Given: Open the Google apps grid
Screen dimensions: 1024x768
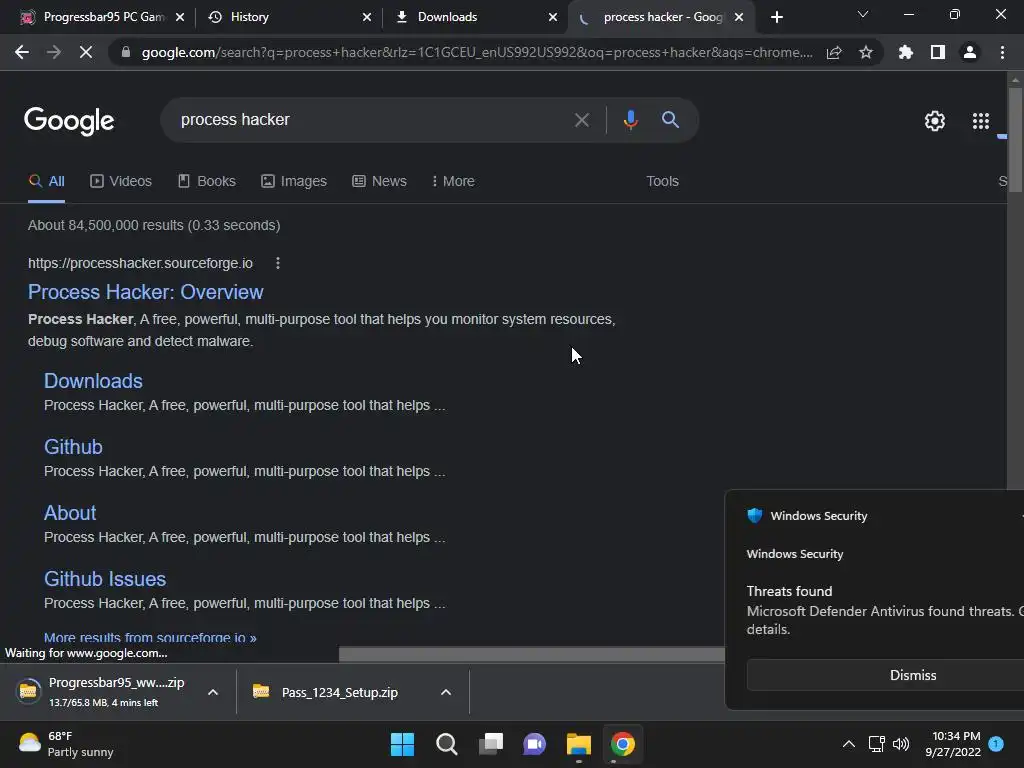Looking at the screenshot, I should 980,121.
